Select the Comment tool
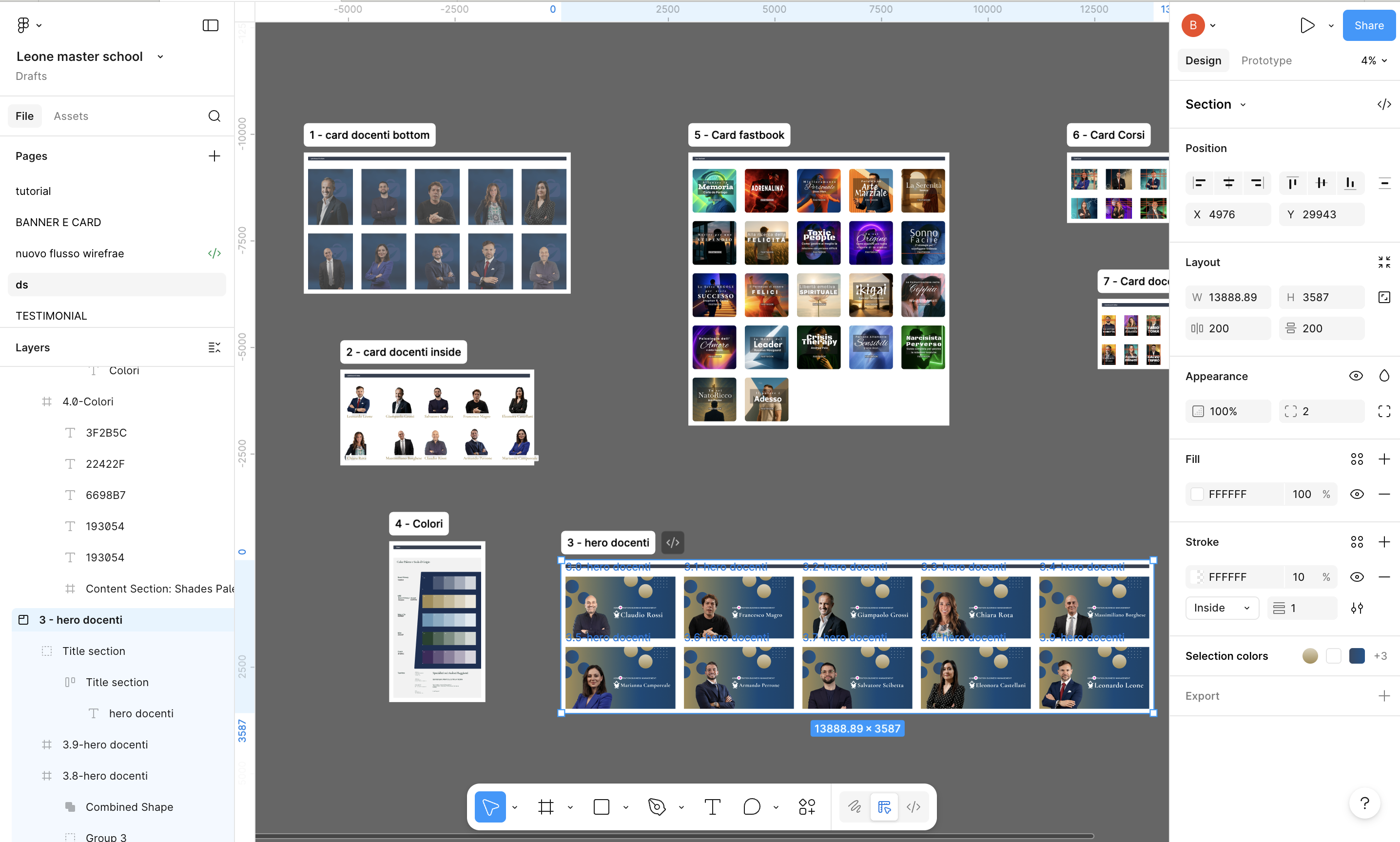This screenshot has height=842, width=1400. tap(751, 806)
